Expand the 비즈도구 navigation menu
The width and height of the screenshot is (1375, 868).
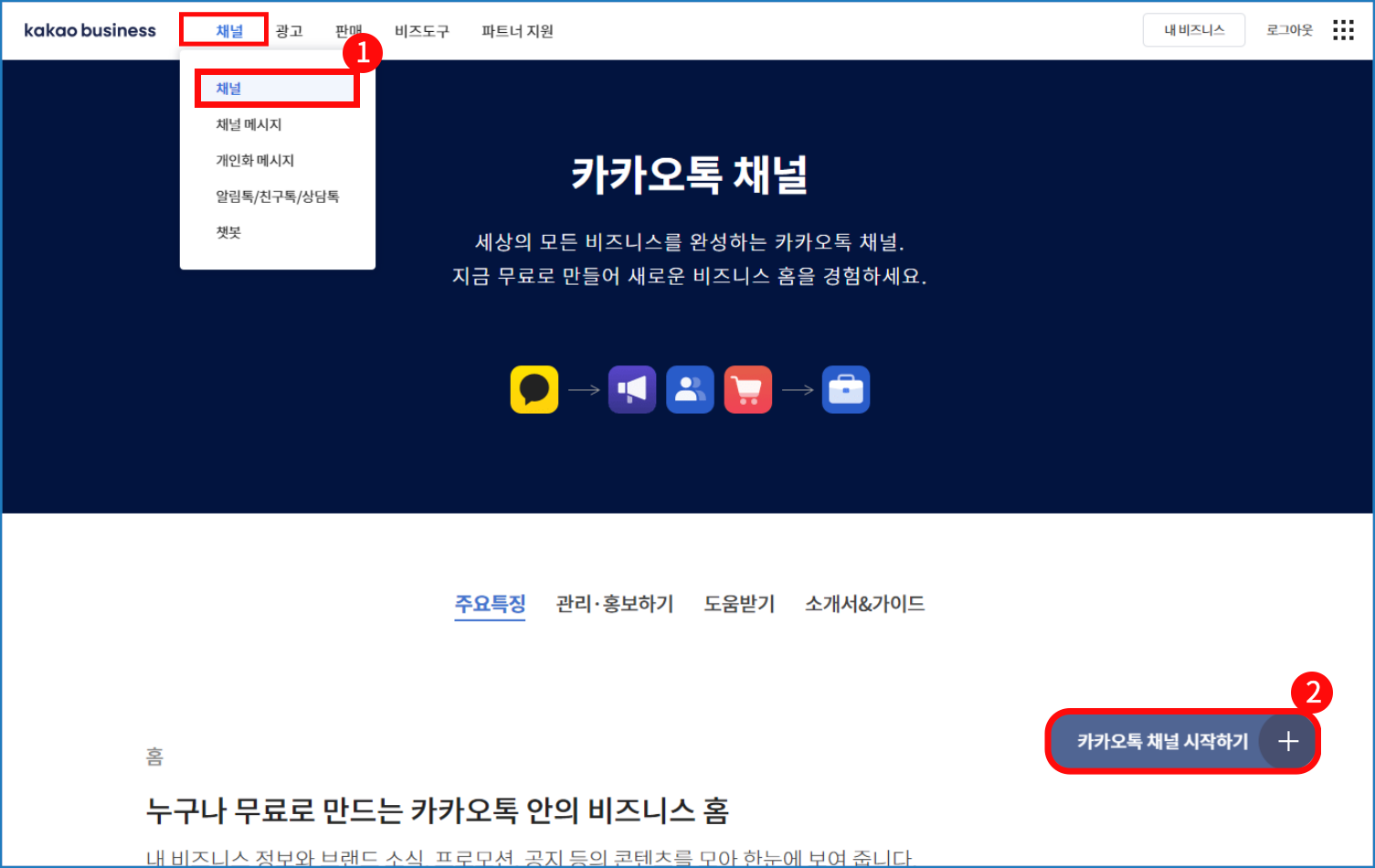[x=421, y=31]
